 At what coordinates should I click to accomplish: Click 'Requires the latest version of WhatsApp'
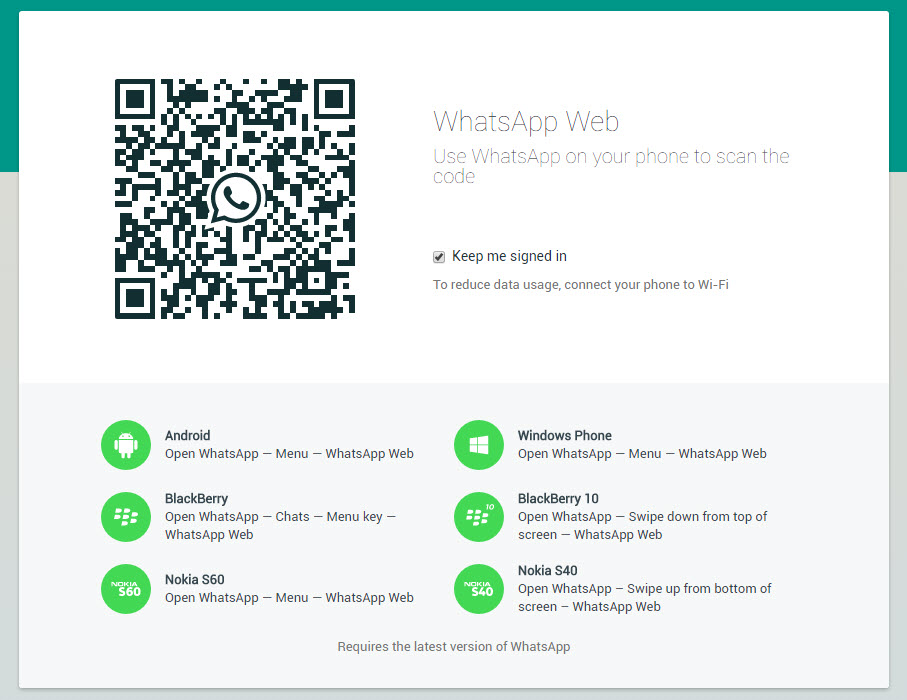click(x=454, y=647)
